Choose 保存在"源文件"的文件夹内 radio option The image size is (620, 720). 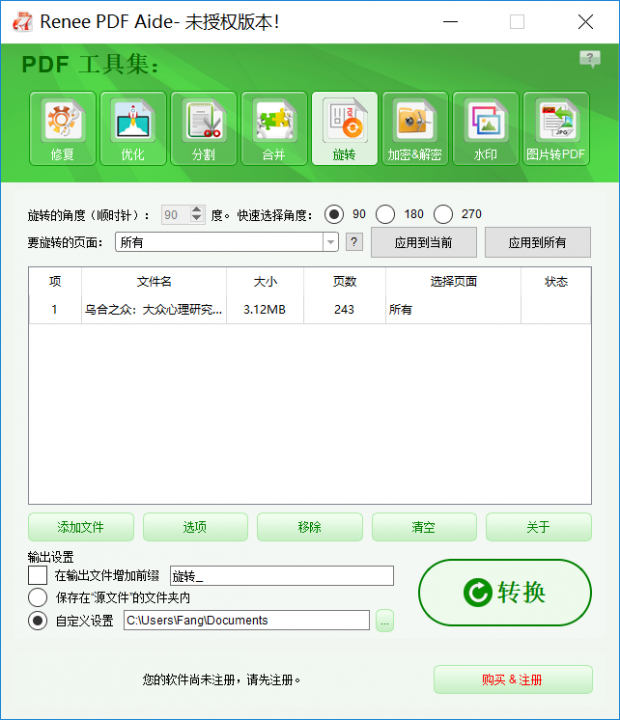(38, 597)
